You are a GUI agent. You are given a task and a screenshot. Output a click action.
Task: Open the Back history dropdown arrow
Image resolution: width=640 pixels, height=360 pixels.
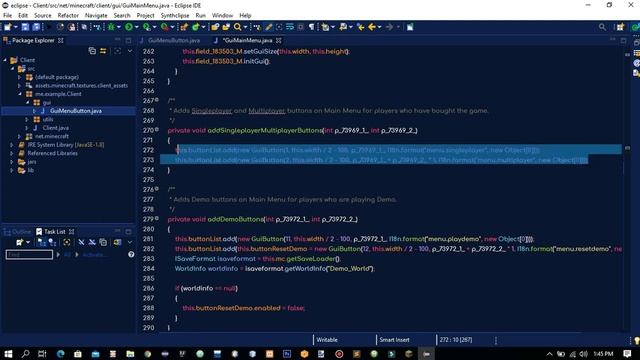coord(380,27)
